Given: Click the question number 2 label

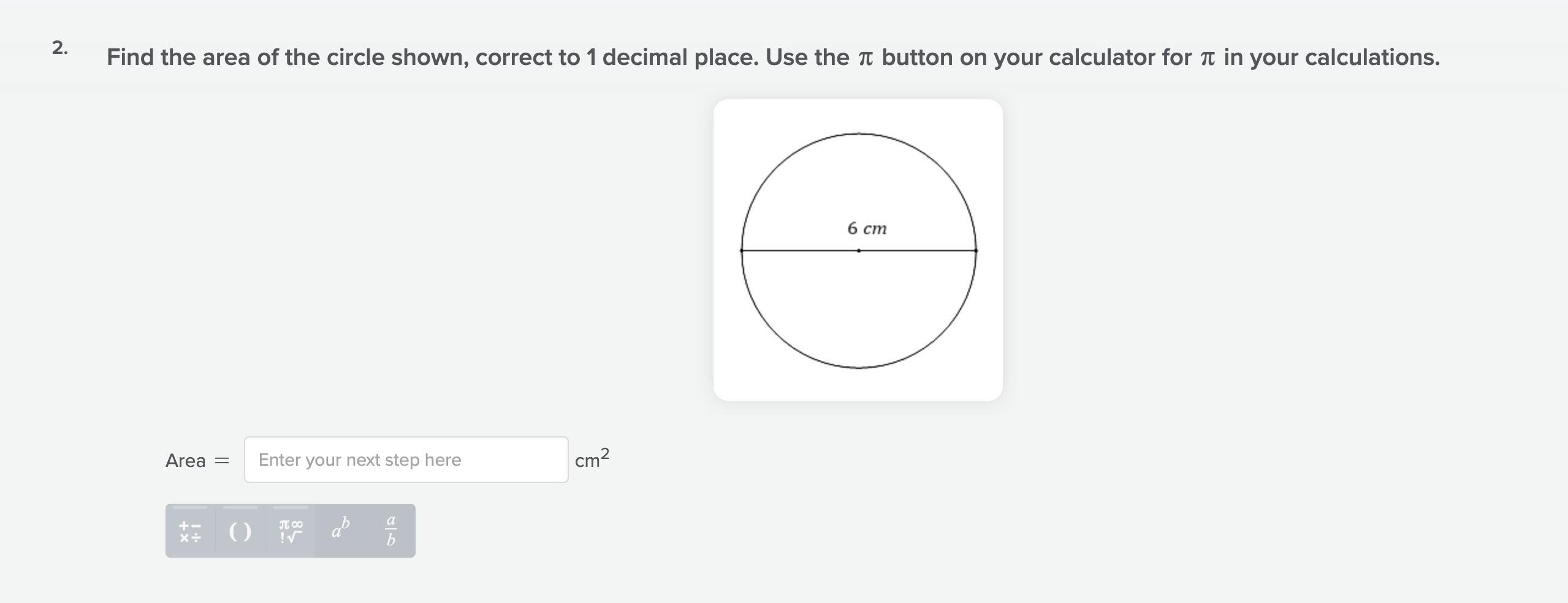Looking at the screenshot, I should (59, 48).
